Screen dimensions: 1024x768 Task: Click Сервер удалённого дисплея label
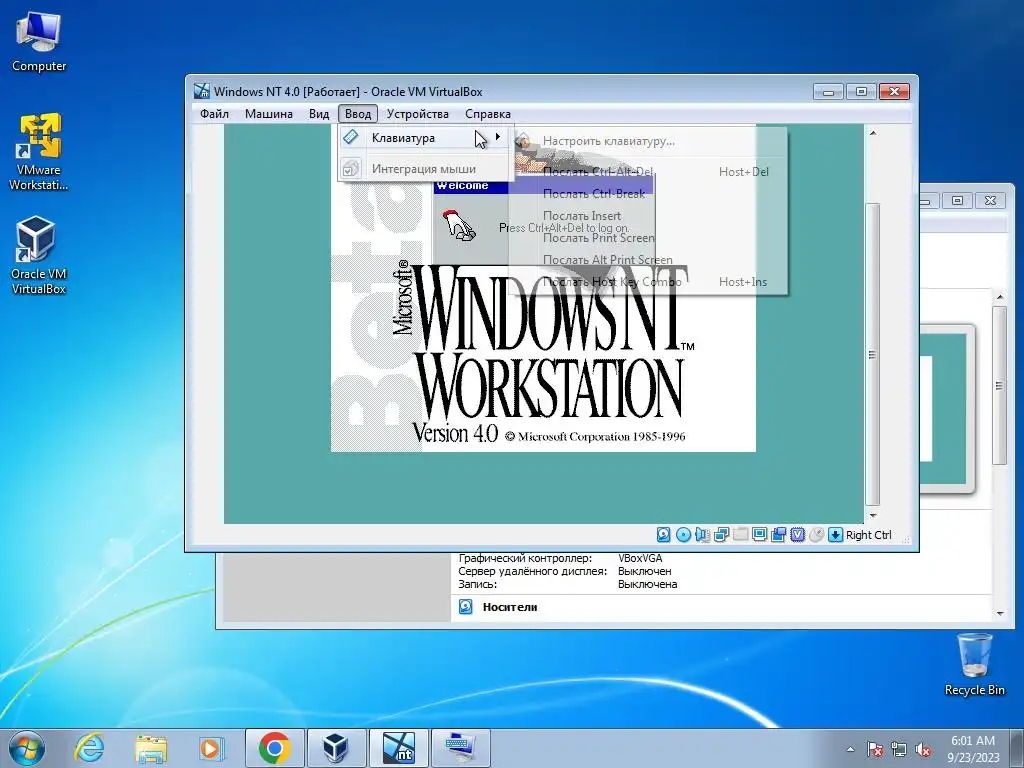click(x=532, y=571)
